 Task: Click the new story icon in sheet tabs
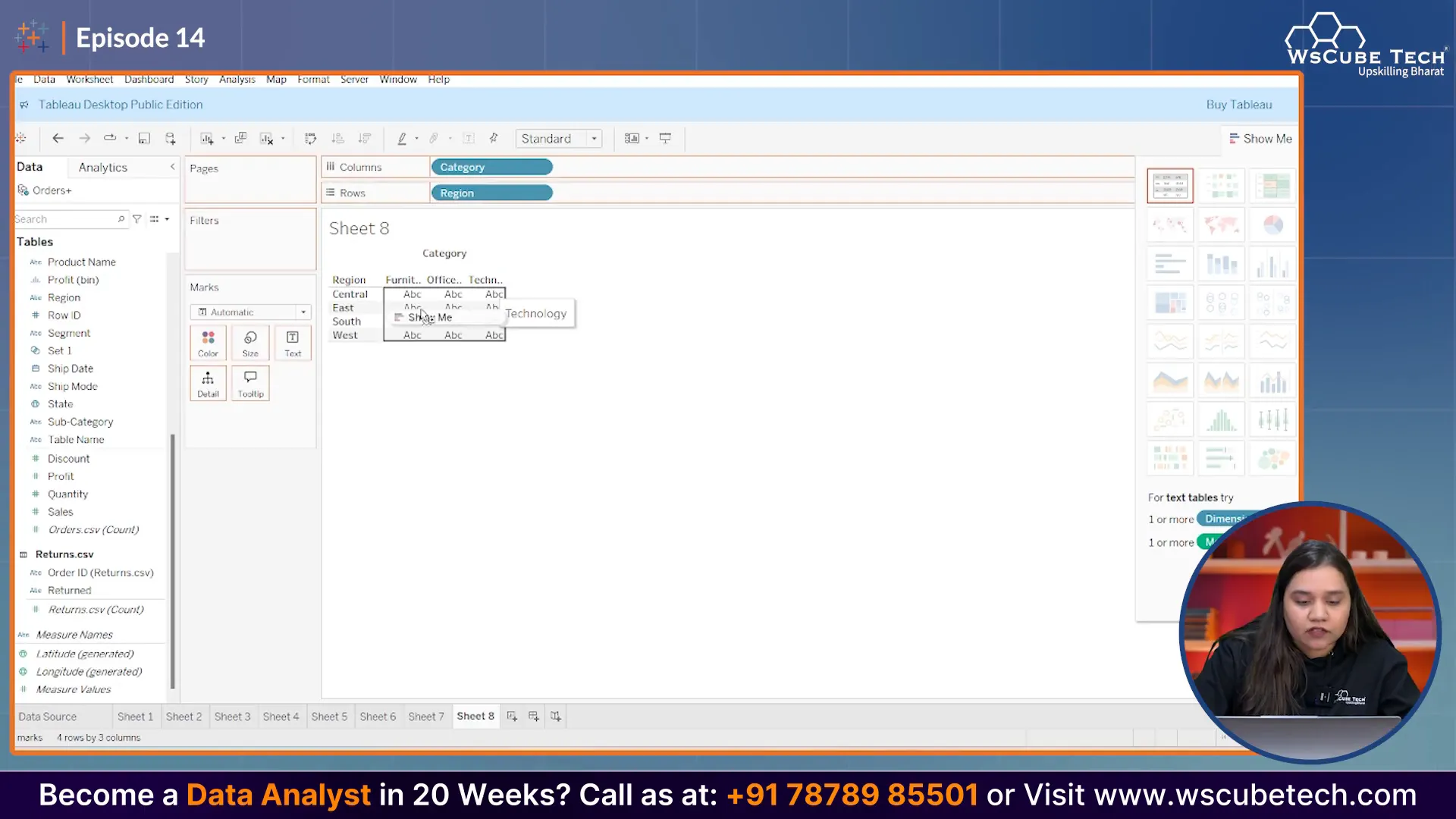tap(556, 716)
